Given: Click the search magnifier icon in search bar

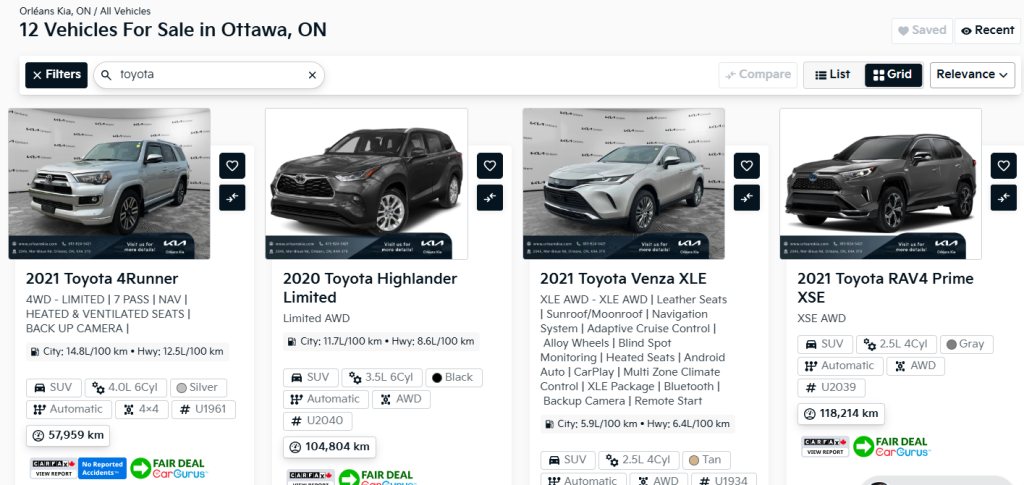Looking at the screenshot, I should 106,75.
